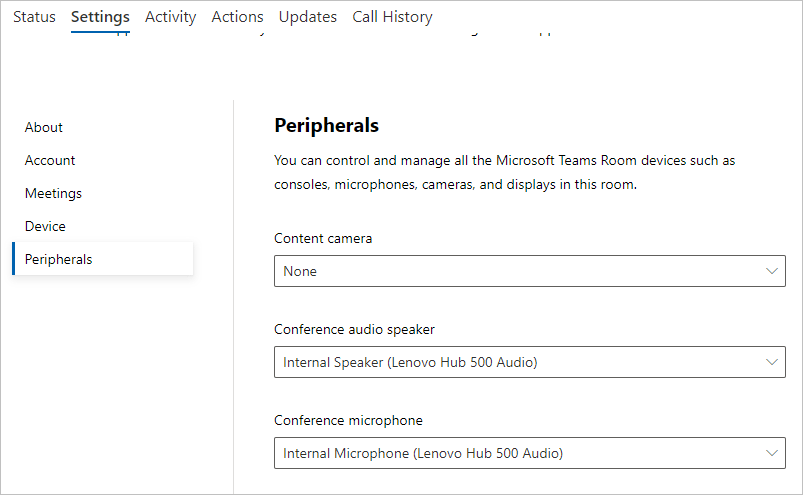Click the Content camera label

[x=323, y=238]
